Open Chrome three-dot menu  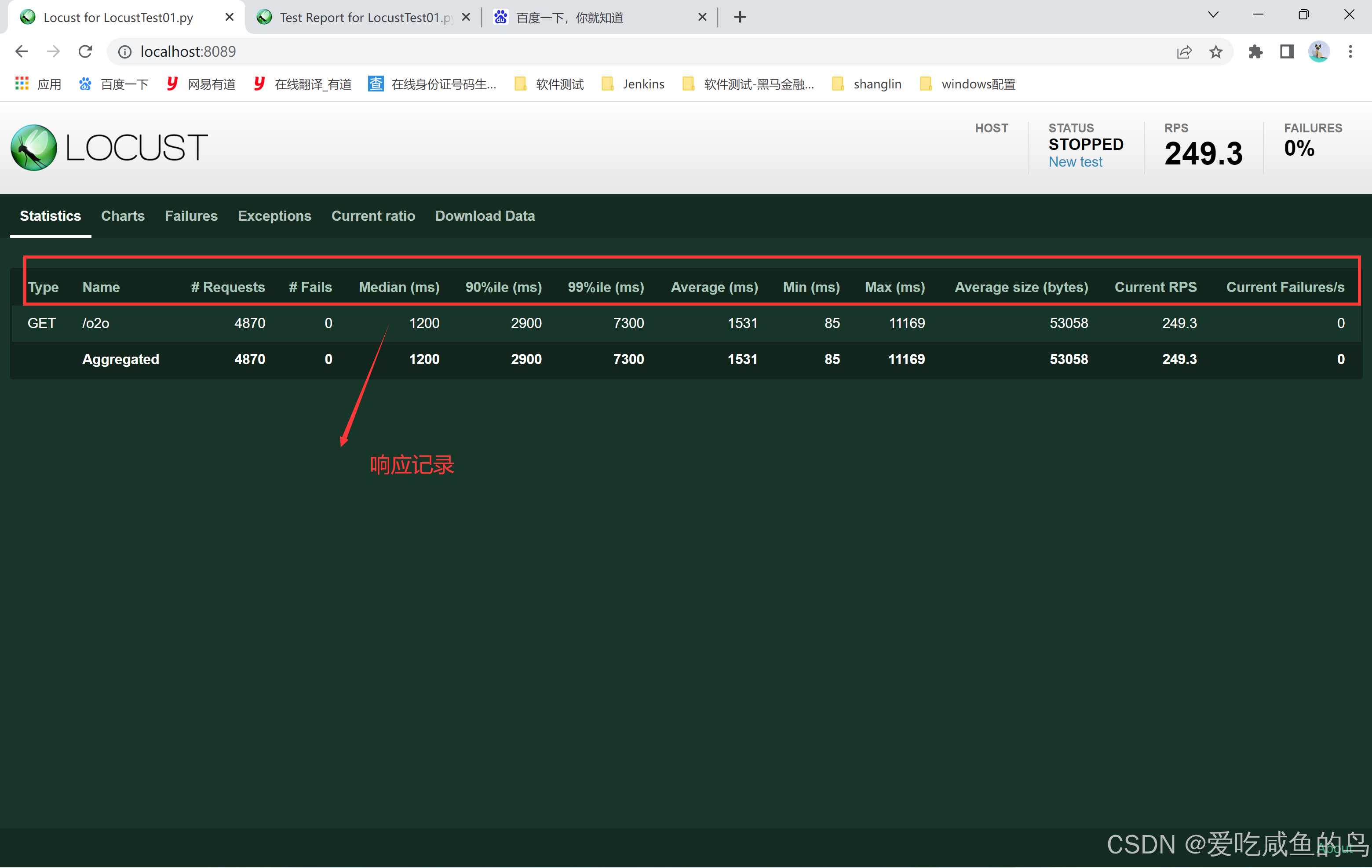pyautogui.click(x=1350, y=52)
